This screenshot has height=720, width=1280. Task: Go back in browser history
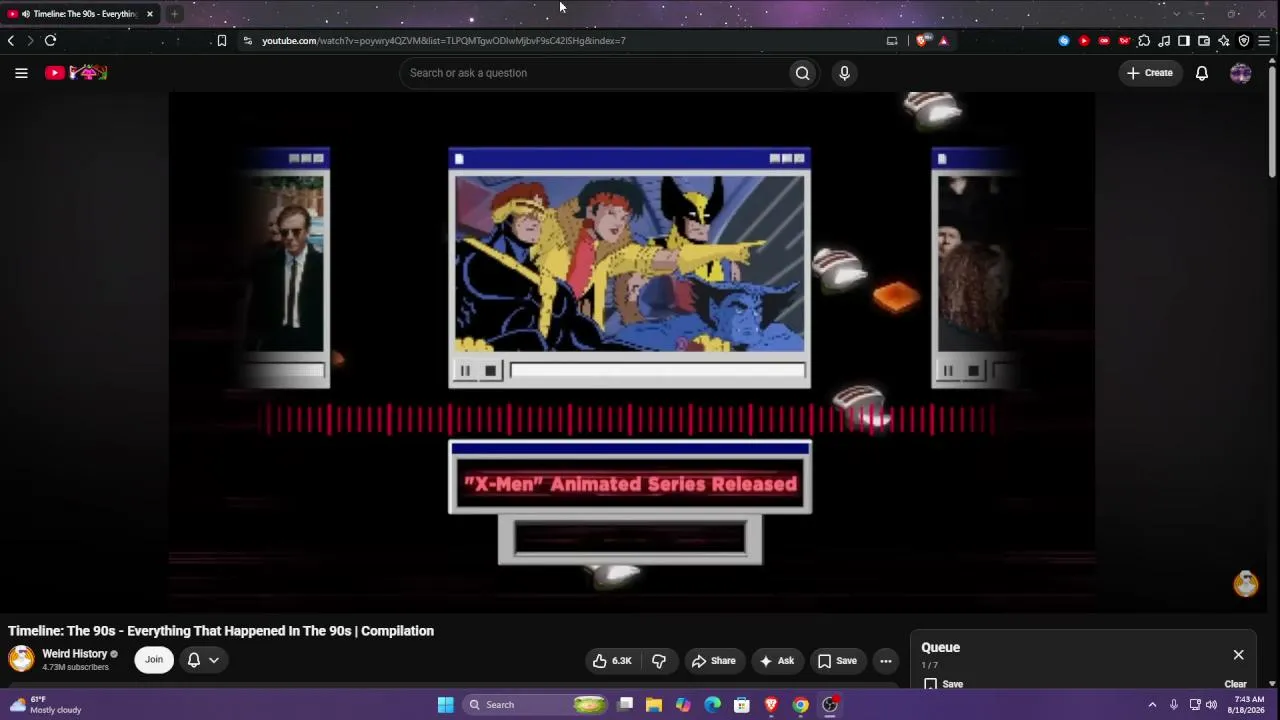pos(11,41)
